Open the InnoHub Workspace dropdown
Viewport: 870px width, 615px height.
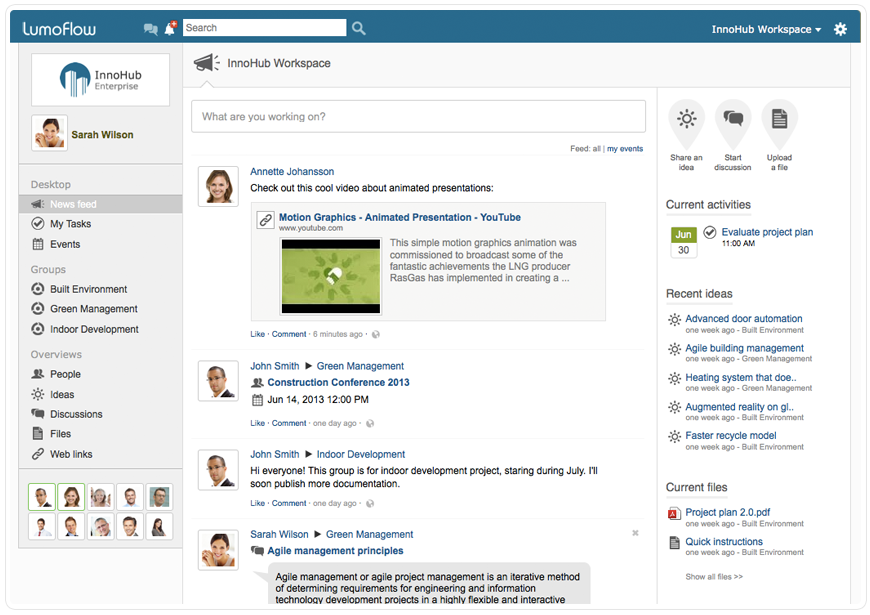pyautogui.click(x=765, y=29)
